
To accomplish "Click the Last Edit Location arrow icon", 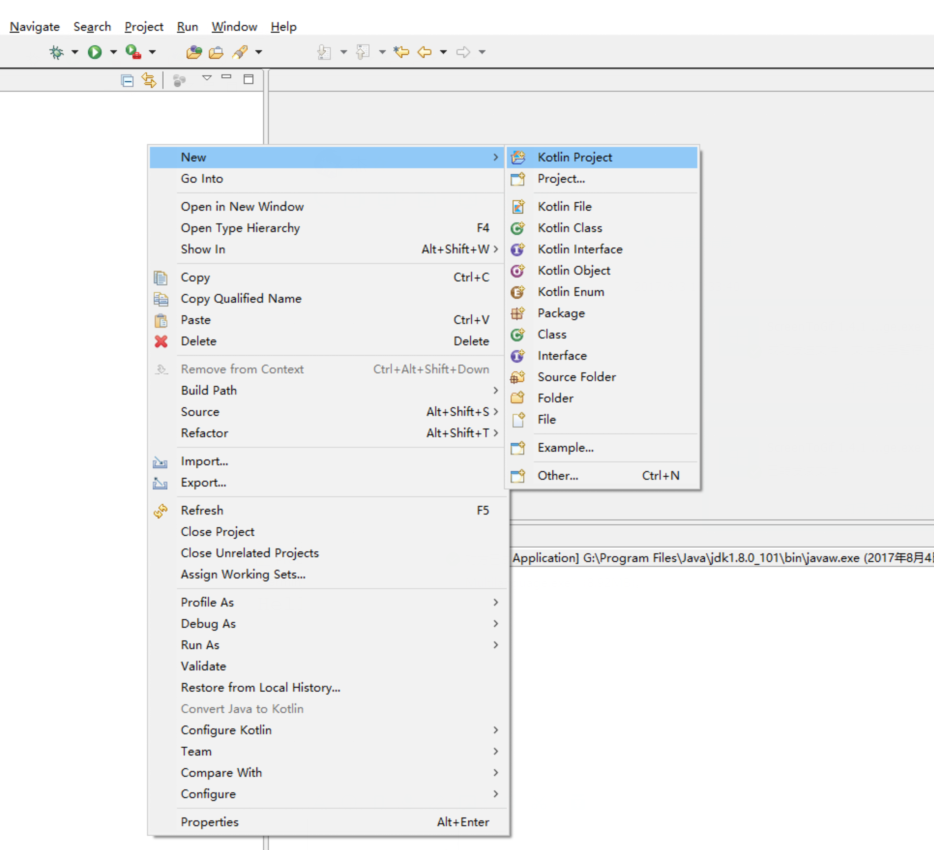I will tap(401, 52).
